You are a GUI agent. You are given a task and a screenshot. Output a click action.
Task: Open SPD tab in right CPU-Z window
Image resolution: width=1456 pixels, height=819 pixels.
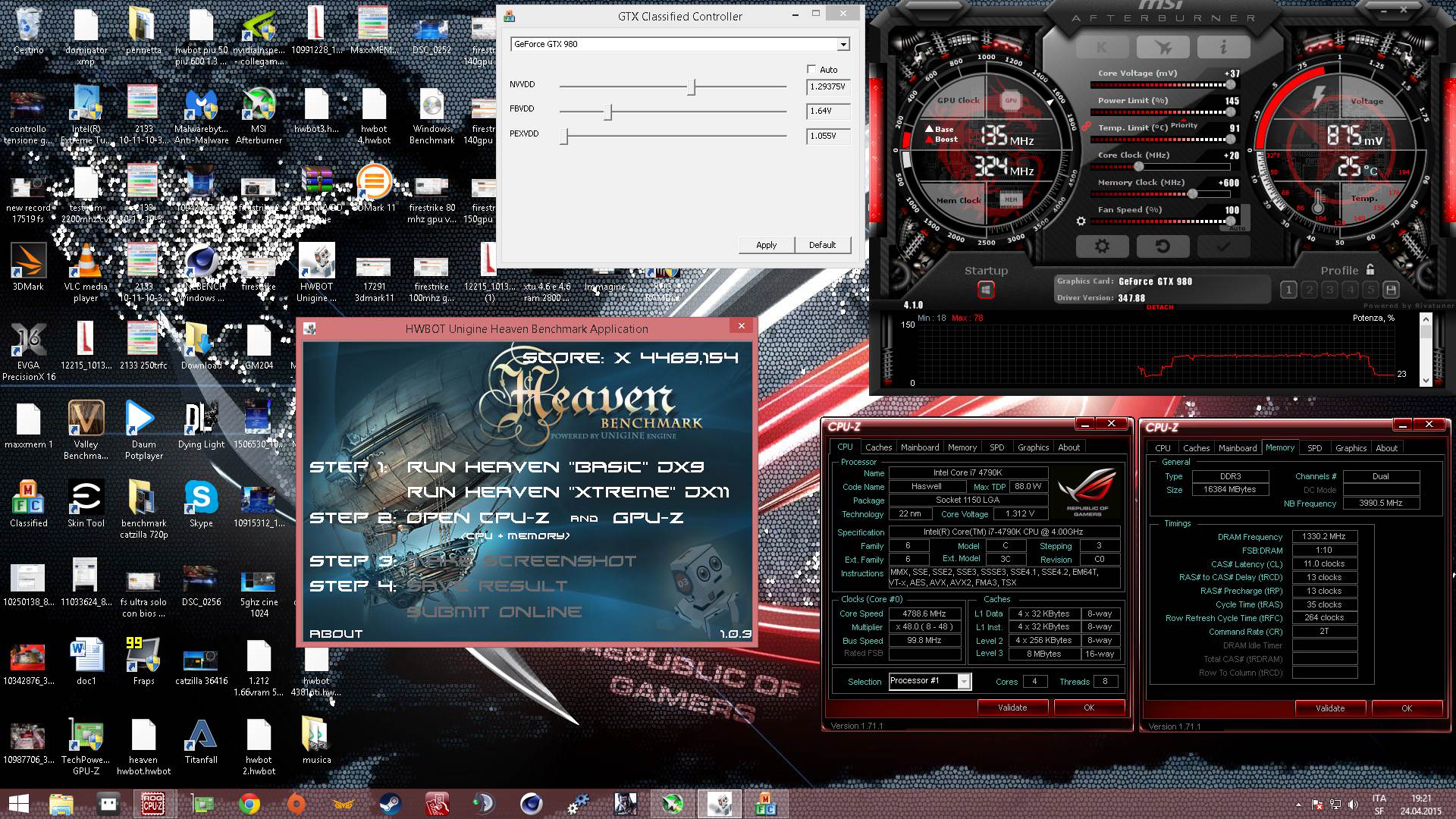[1315, 448]
